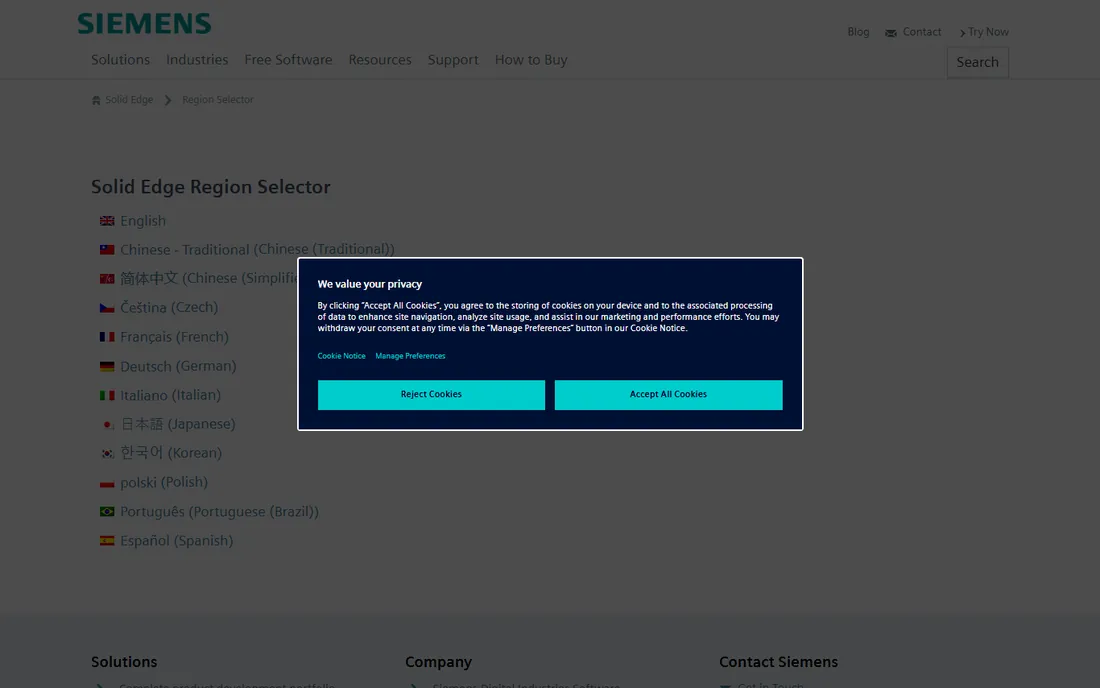1100x688 pixels.
Task: Click the Polish flag icon
Action: [x=107, y=483]
